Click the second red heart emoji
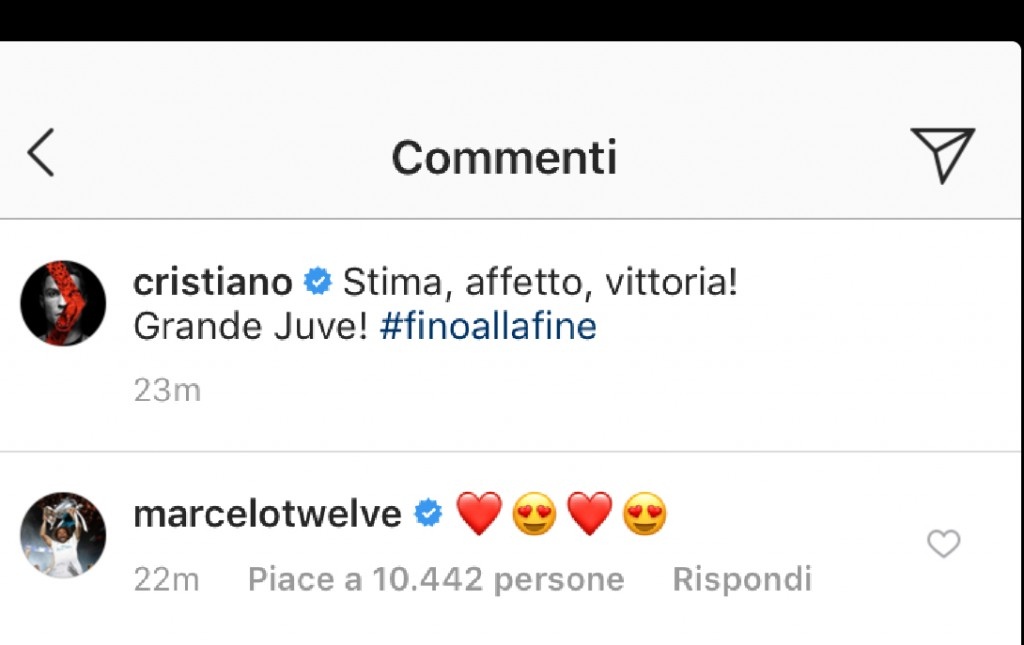The width and height of the screenshot is (1024, 645). pos(590,514)
